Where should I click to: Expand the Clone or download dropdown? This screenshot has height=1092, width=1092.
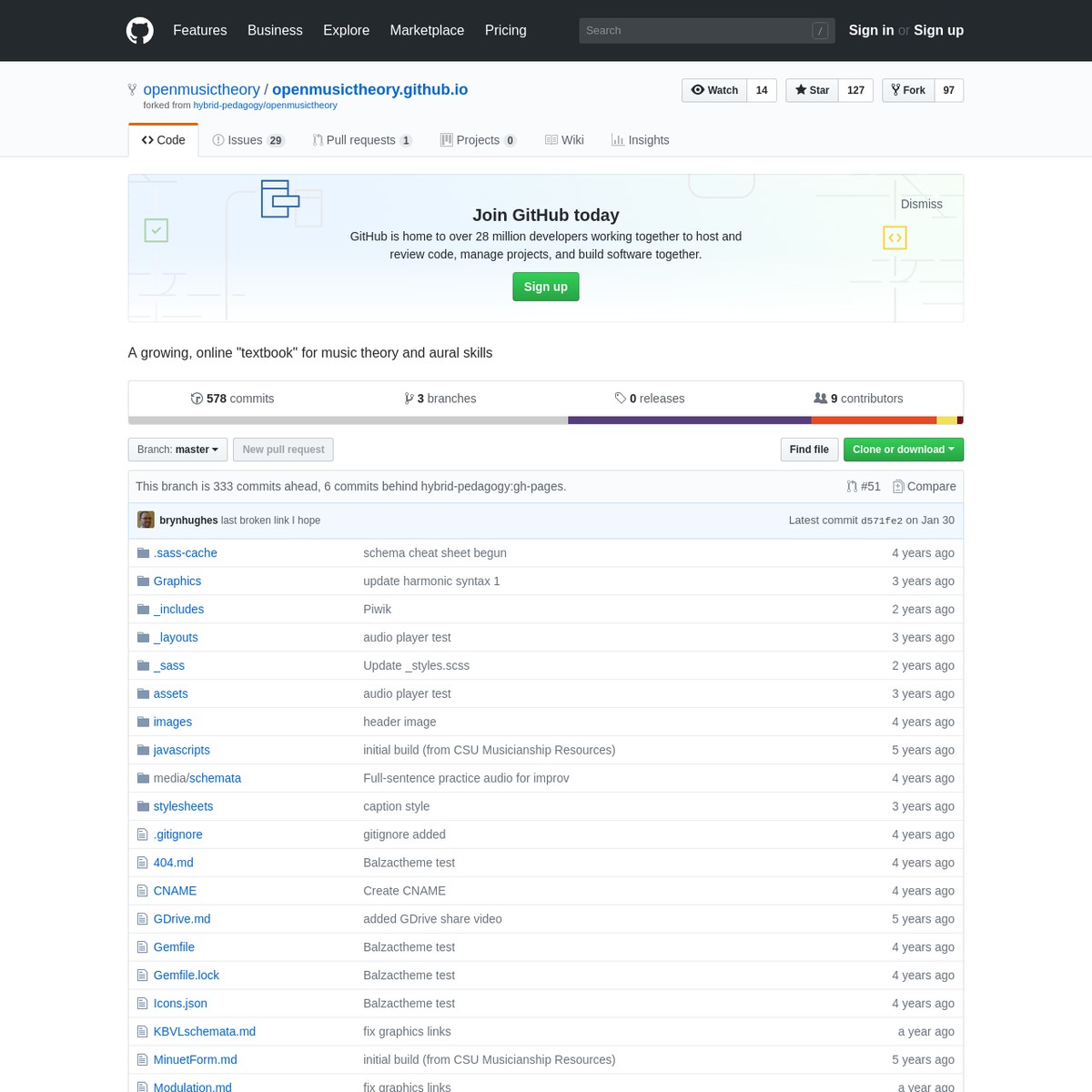click(904, 450)
